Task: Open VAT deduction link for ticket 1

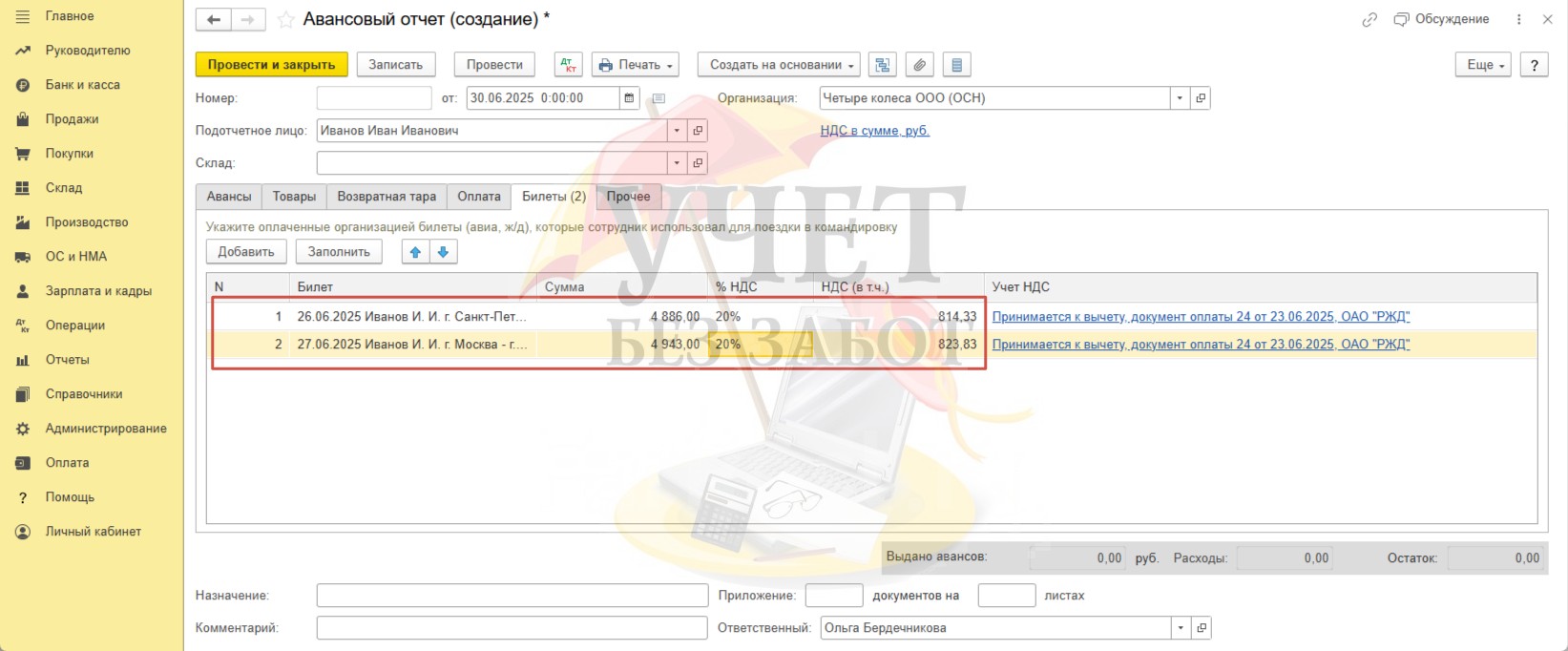Action: (1201, 317)
